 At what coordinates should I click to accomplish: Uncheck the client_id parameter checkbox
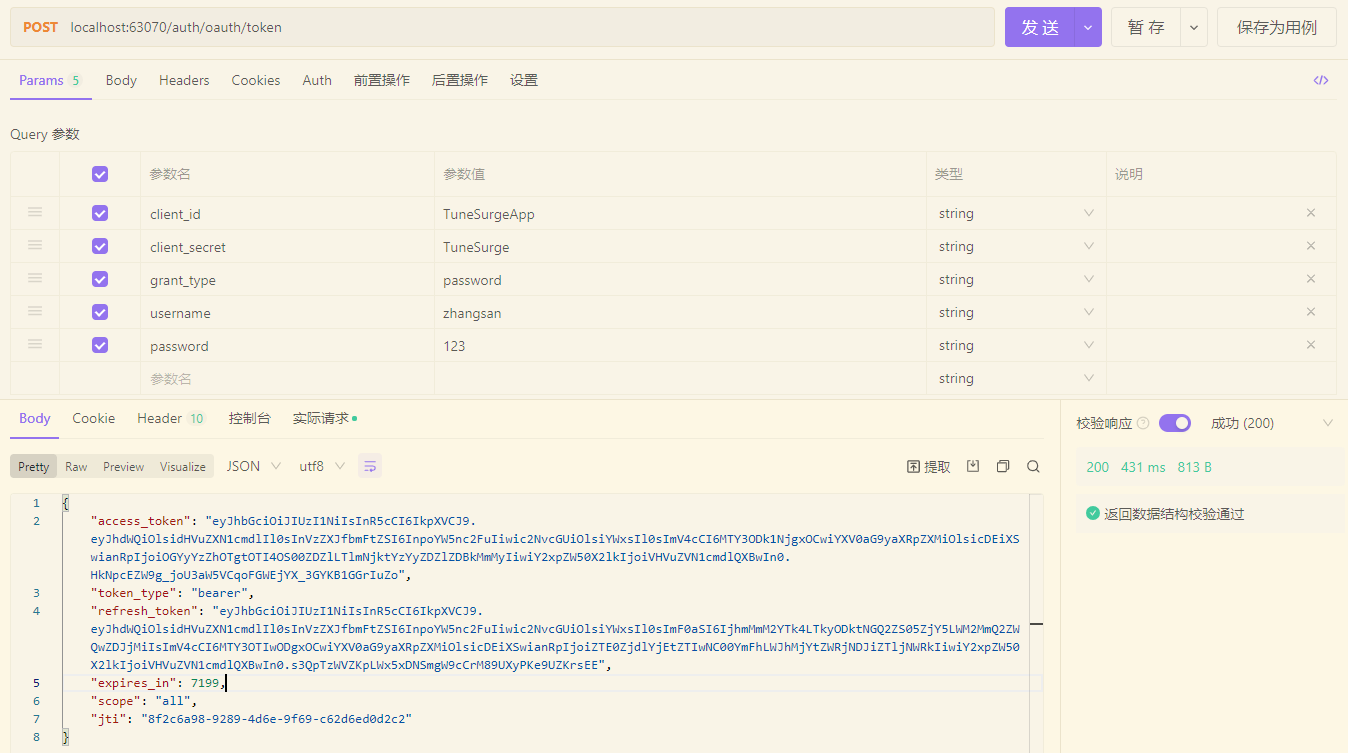point(100,213)
